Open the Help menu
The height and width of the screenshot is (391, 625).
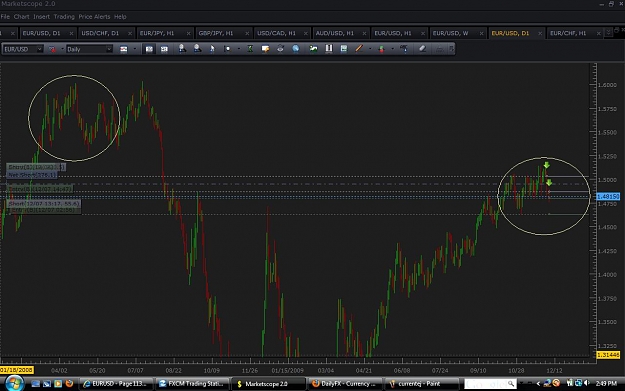point(120,17)
